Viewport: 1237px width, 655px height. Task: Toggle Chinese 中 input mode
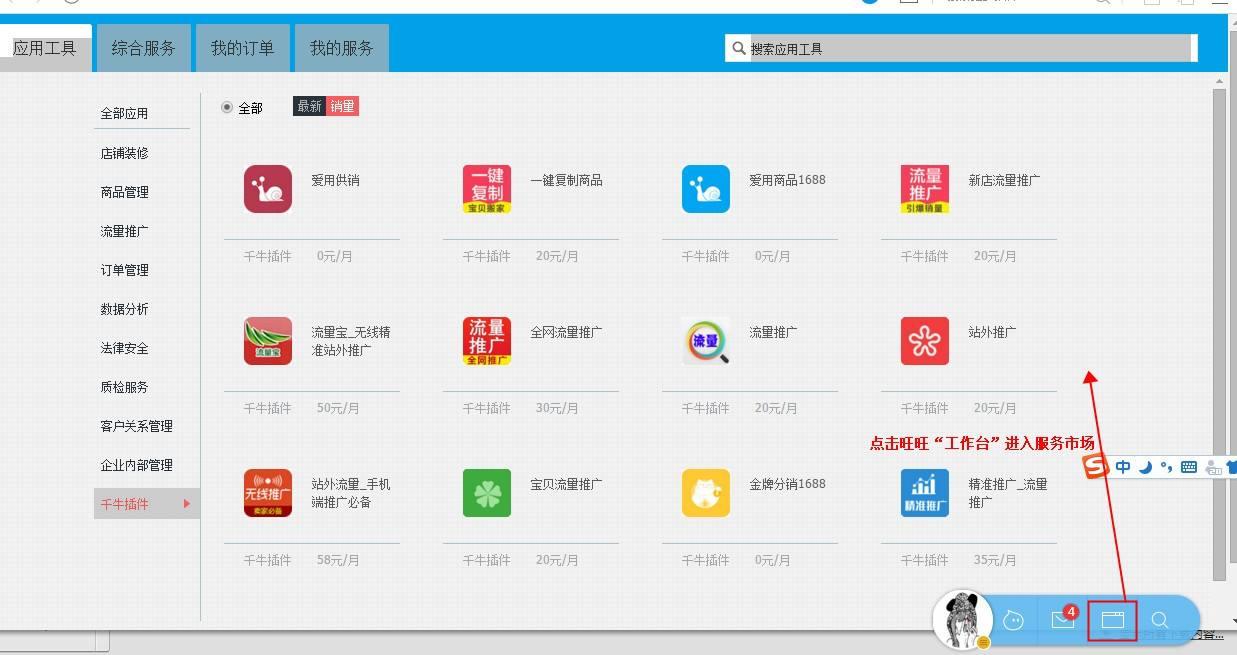pos(1123,467)
